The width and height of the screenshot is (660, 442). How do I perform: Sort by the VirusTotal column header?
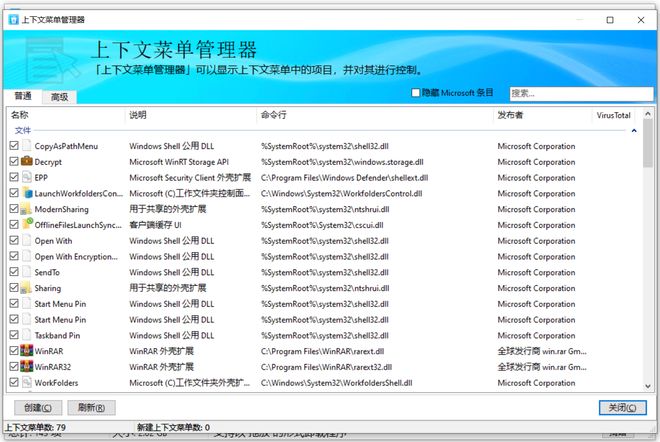[x=613, y=115]
